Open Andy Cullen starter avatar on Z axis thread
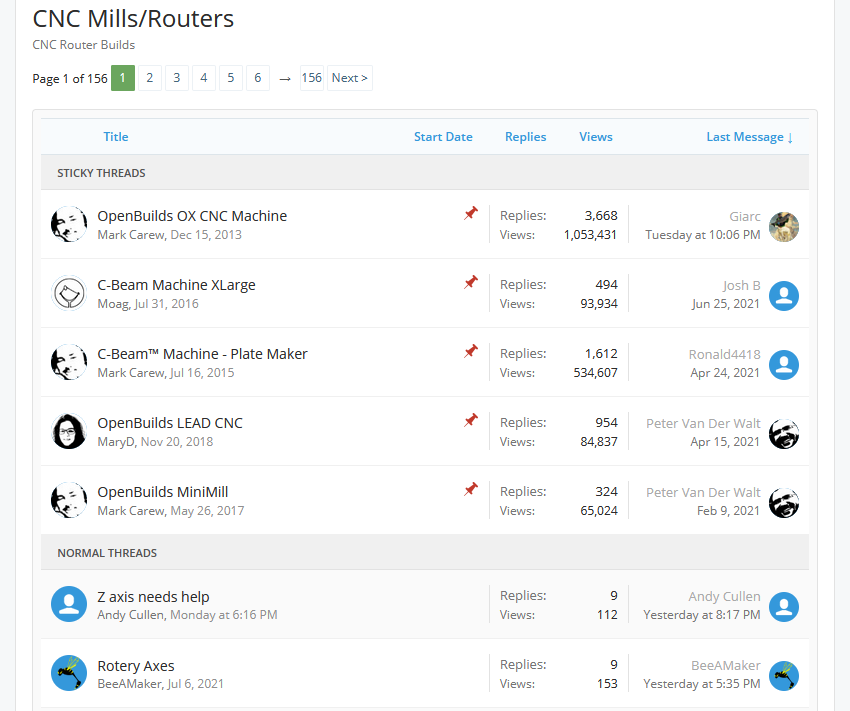This screenshot has width=850, height=711. (69, 604)
